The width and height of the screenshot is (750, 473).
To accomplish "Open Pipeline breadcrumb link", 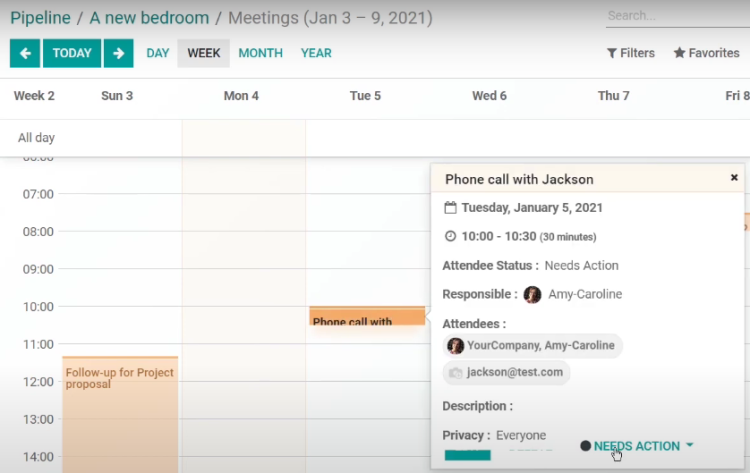I will tap(40, 18).
